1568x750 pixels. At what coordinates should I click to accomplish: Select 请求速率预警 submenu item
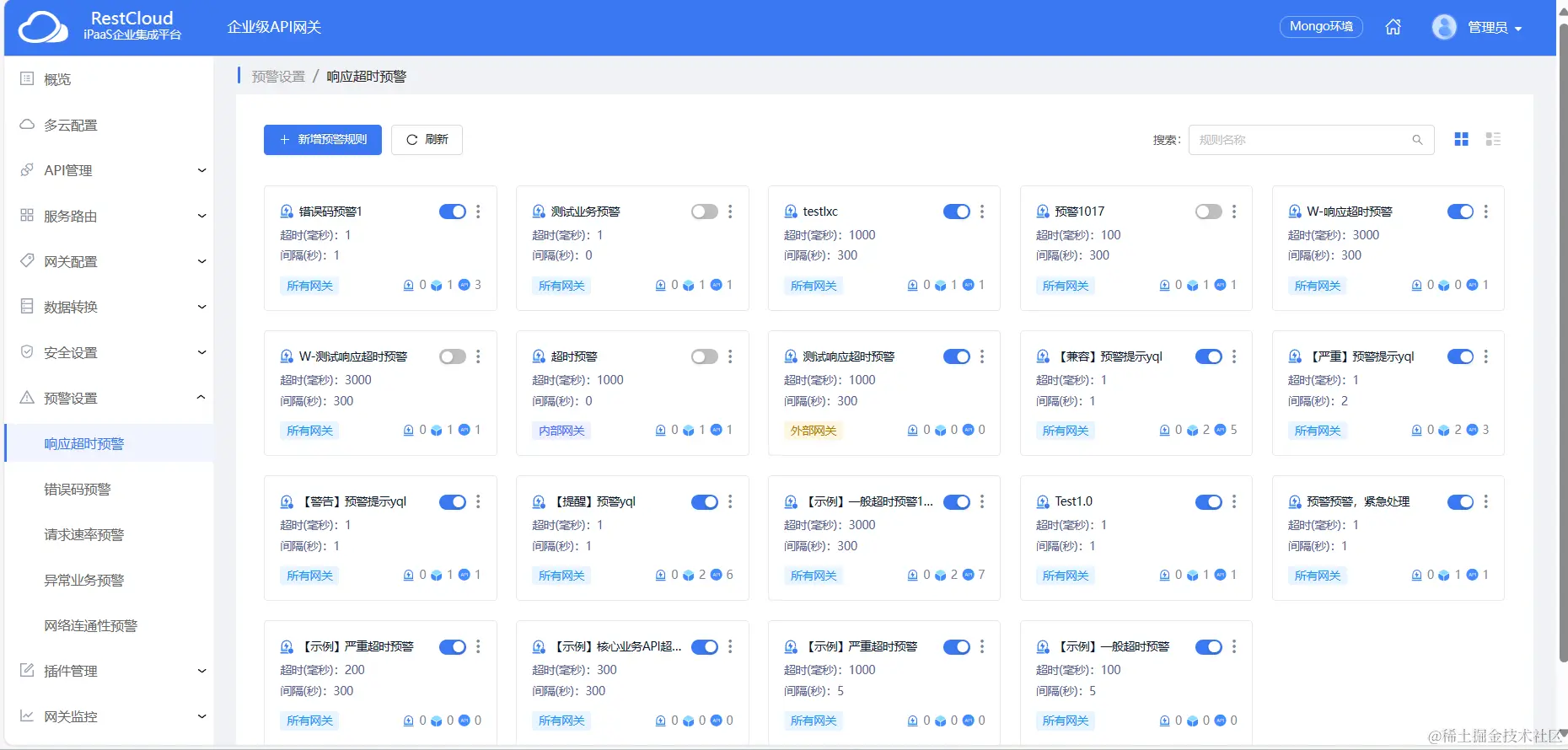(109, 534)
